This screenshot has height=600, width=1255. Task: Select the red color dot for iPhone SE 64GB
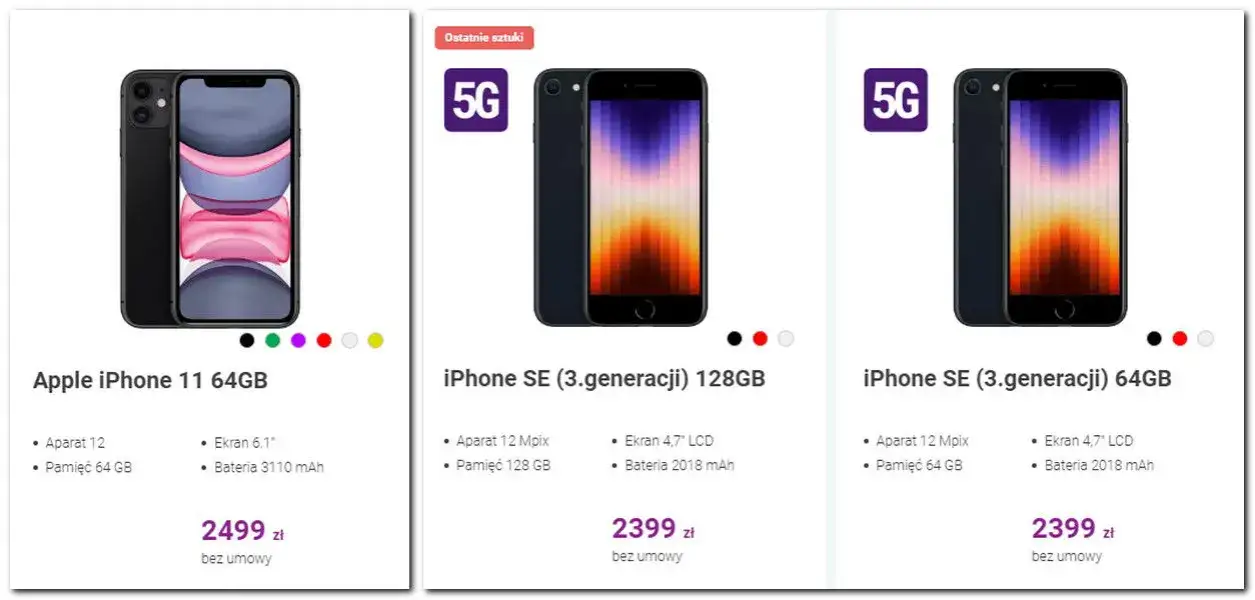[x=1180, y=339]
